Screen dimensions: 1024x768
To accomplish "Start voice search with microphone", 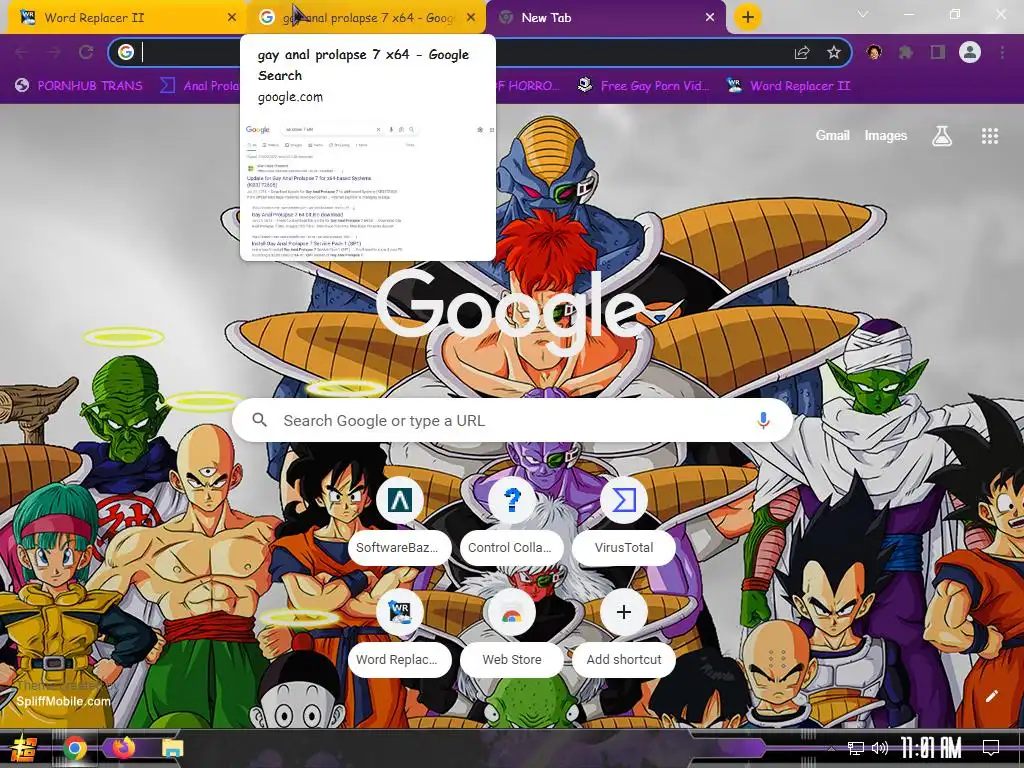I will [763, 421].
